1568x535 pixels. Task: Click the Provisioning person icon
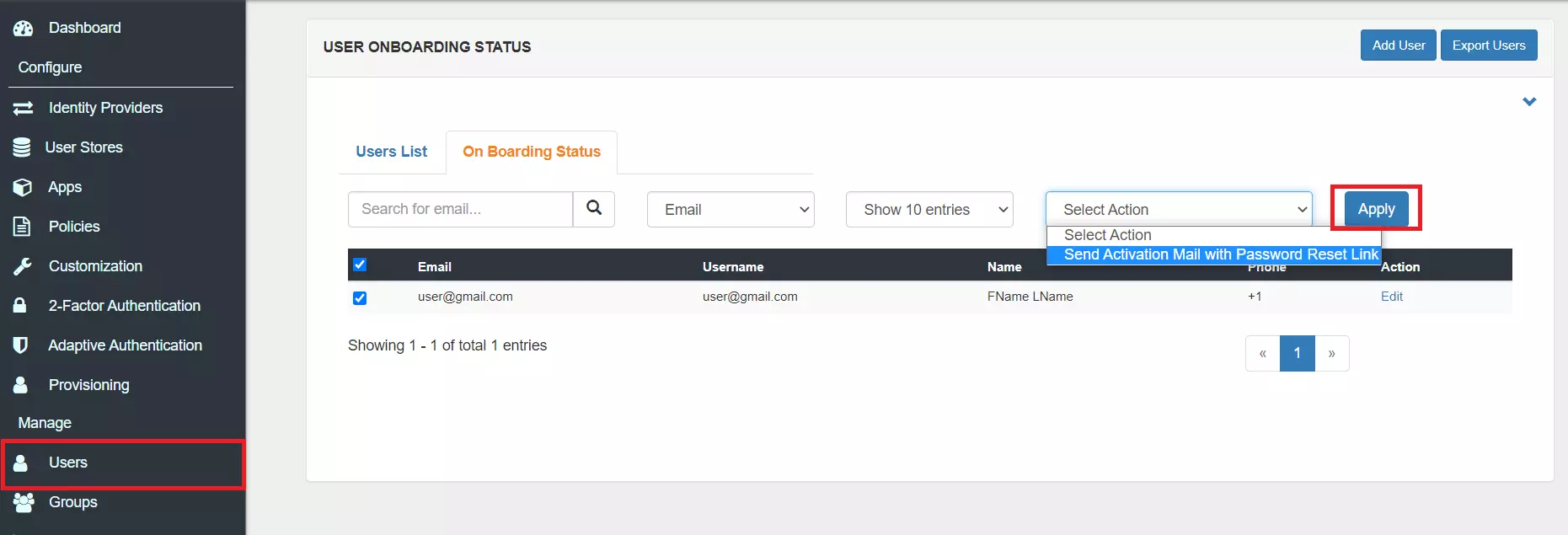(21, 385)
